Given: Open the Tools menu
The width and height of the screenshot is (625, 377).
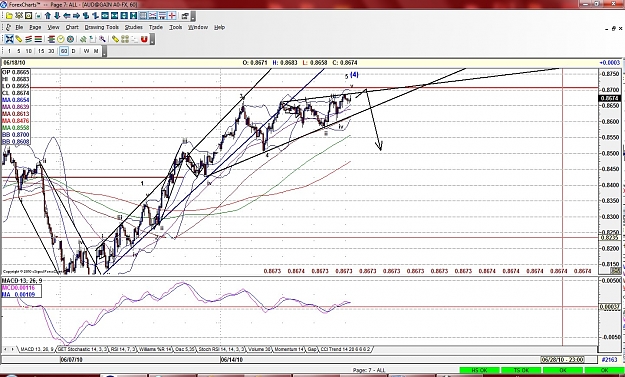Looking at the screenshot, I should [x=175, y=27].
